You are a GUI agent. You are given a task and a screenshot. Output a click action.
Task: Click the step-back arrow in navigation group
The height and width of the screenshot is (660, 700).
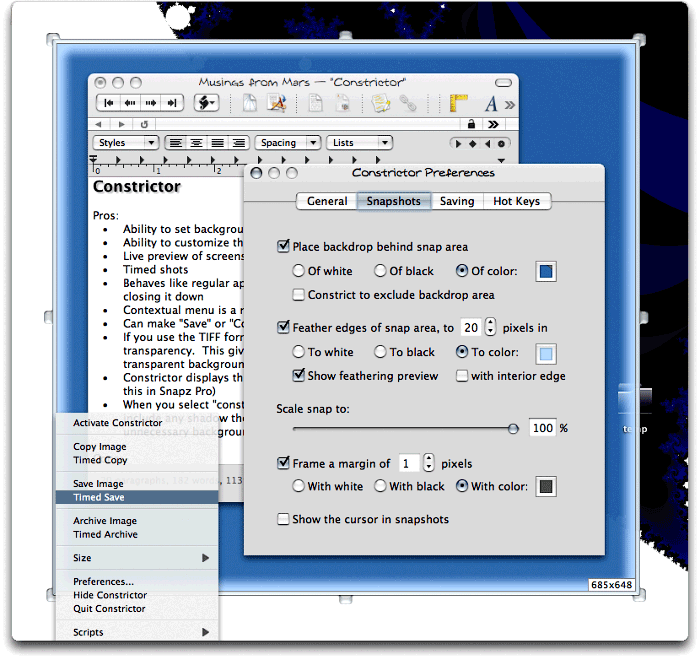[x=130, y=103]
